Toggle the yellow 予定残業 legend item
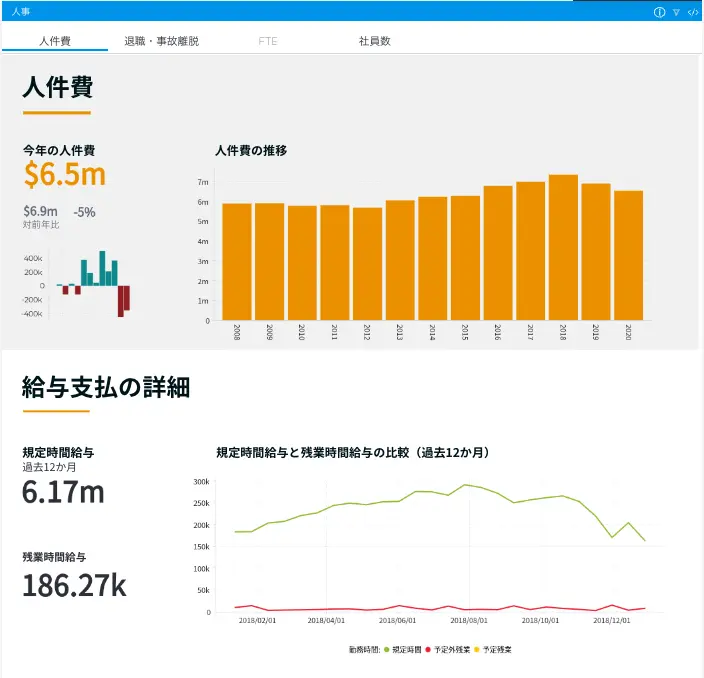Viewport: 704px width, 678px height. point(493,650)
